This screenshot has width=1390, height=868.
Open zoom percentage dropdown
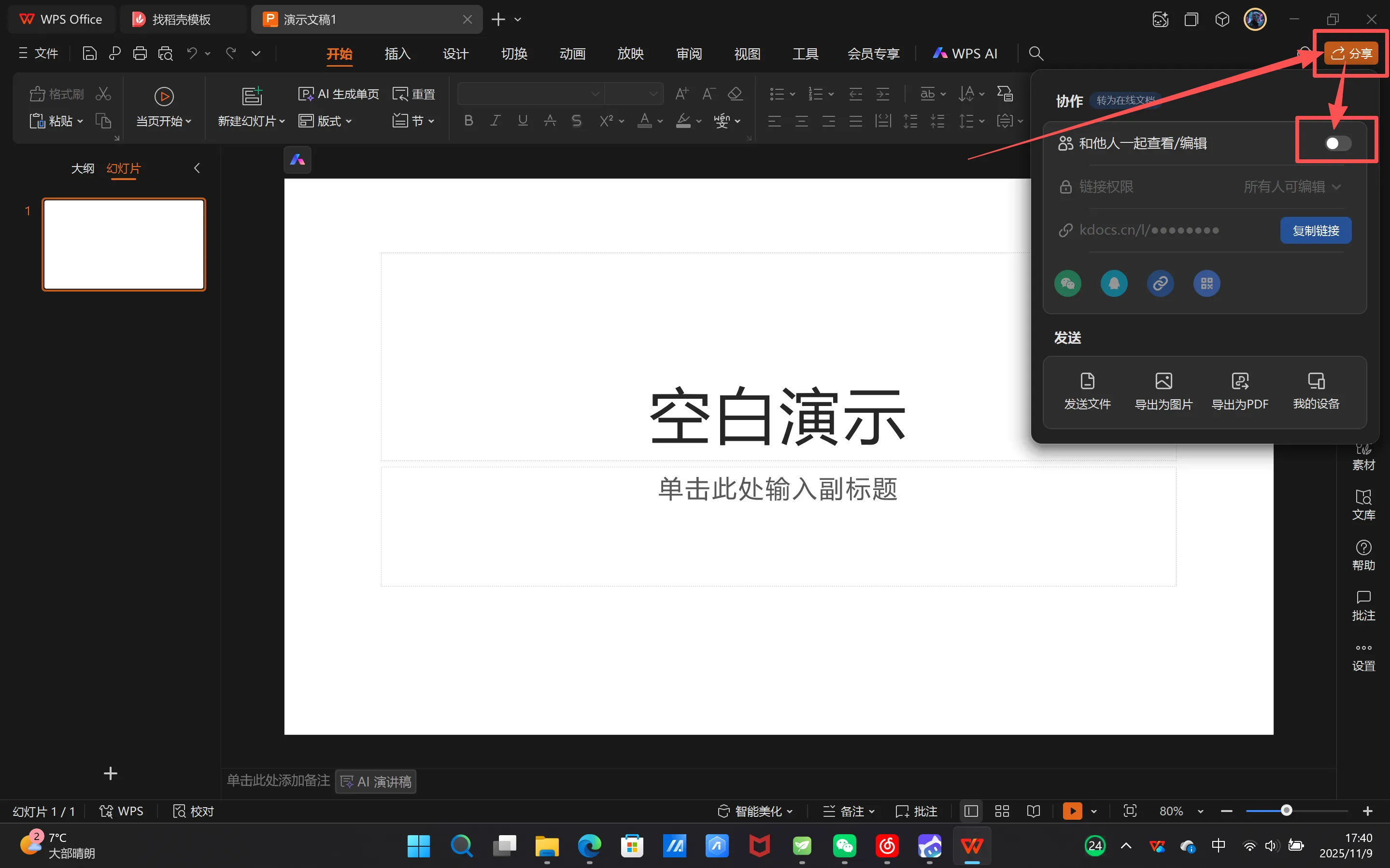tap(1200, 811)
